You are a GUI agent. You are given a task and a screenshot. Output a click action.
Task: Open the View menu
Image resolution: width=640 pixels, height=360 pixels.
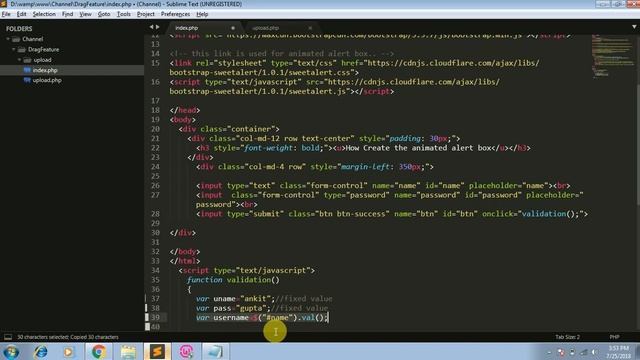85,14
